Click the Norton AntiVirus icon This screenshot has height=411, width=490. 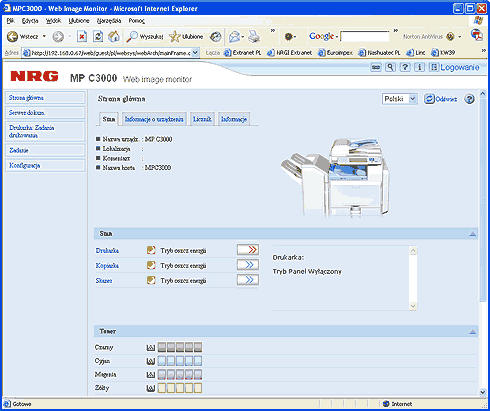coord(450,36)
